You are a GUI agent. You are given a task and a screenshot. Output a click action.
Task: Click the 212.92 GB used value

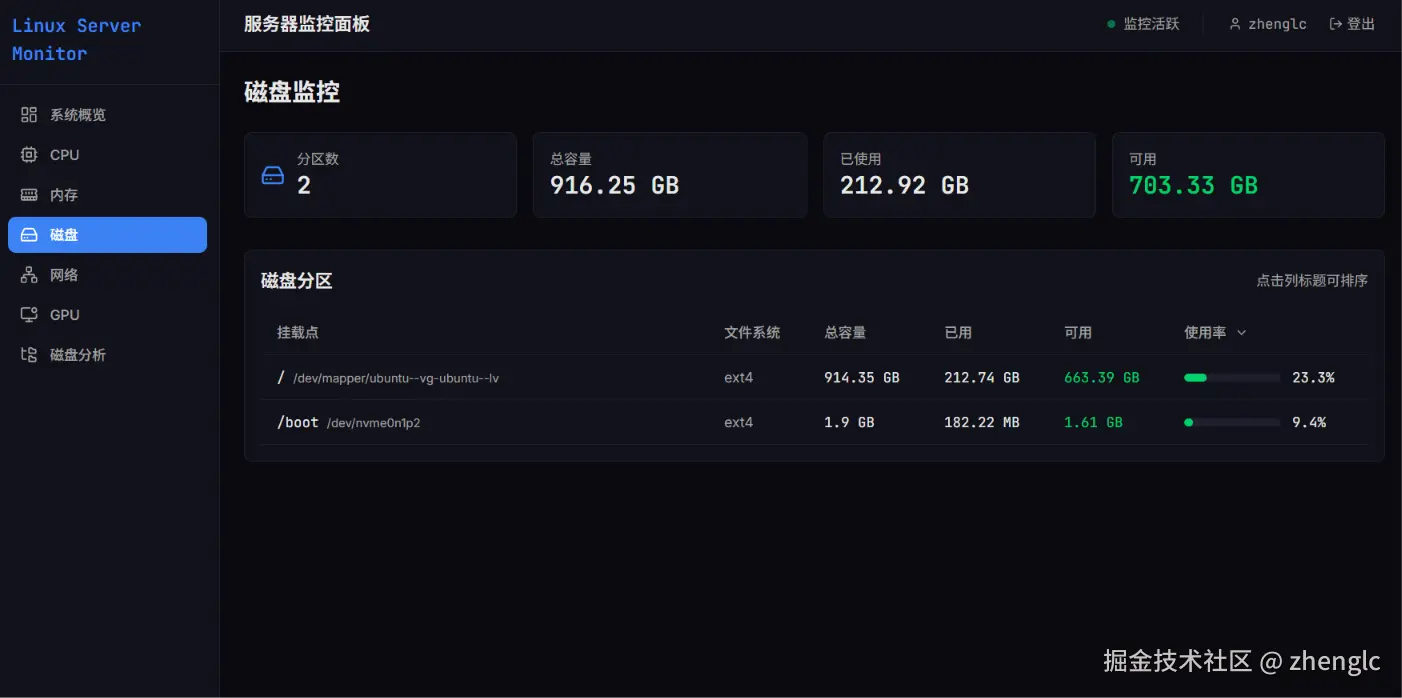[x=904, y=185]
